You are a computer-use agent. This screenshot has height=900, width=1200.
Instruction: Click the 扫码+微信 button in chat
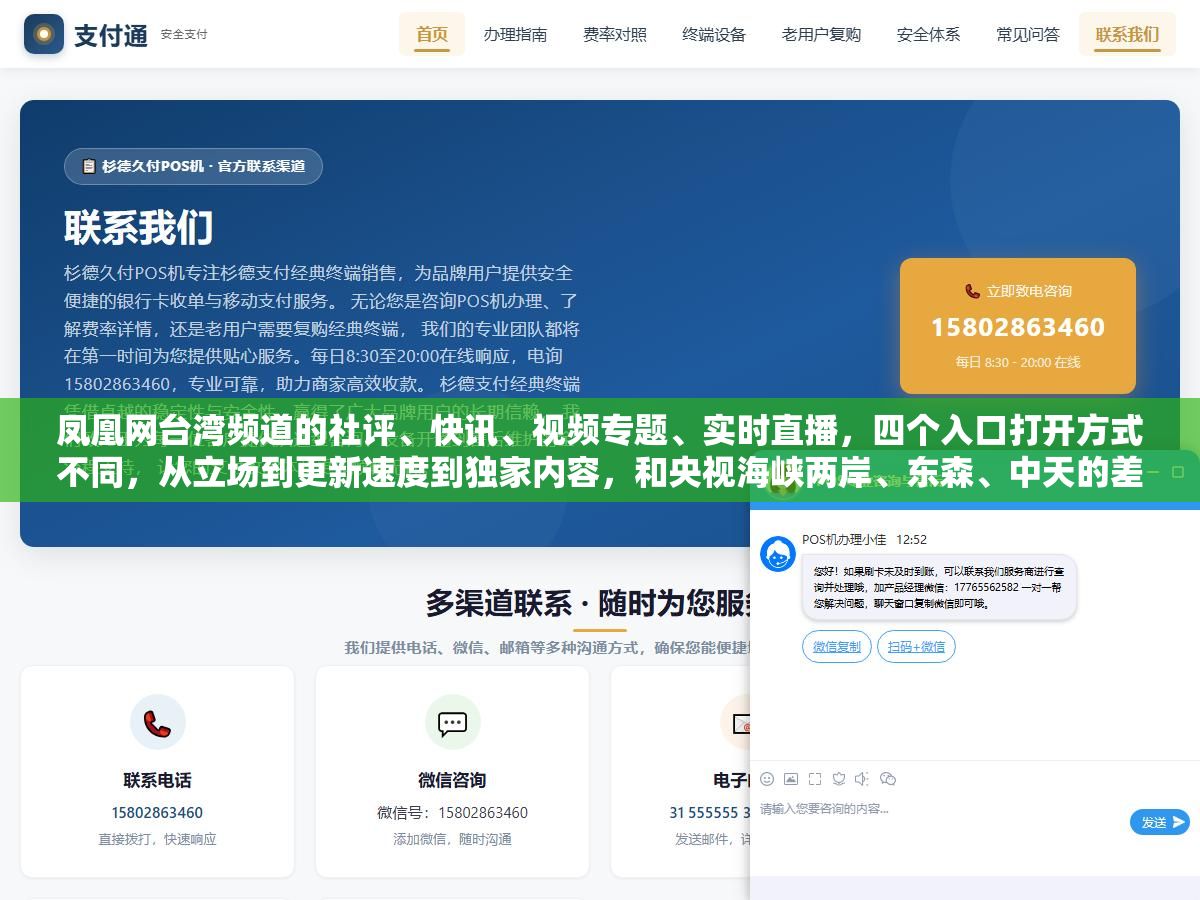[x=916, y=647]
